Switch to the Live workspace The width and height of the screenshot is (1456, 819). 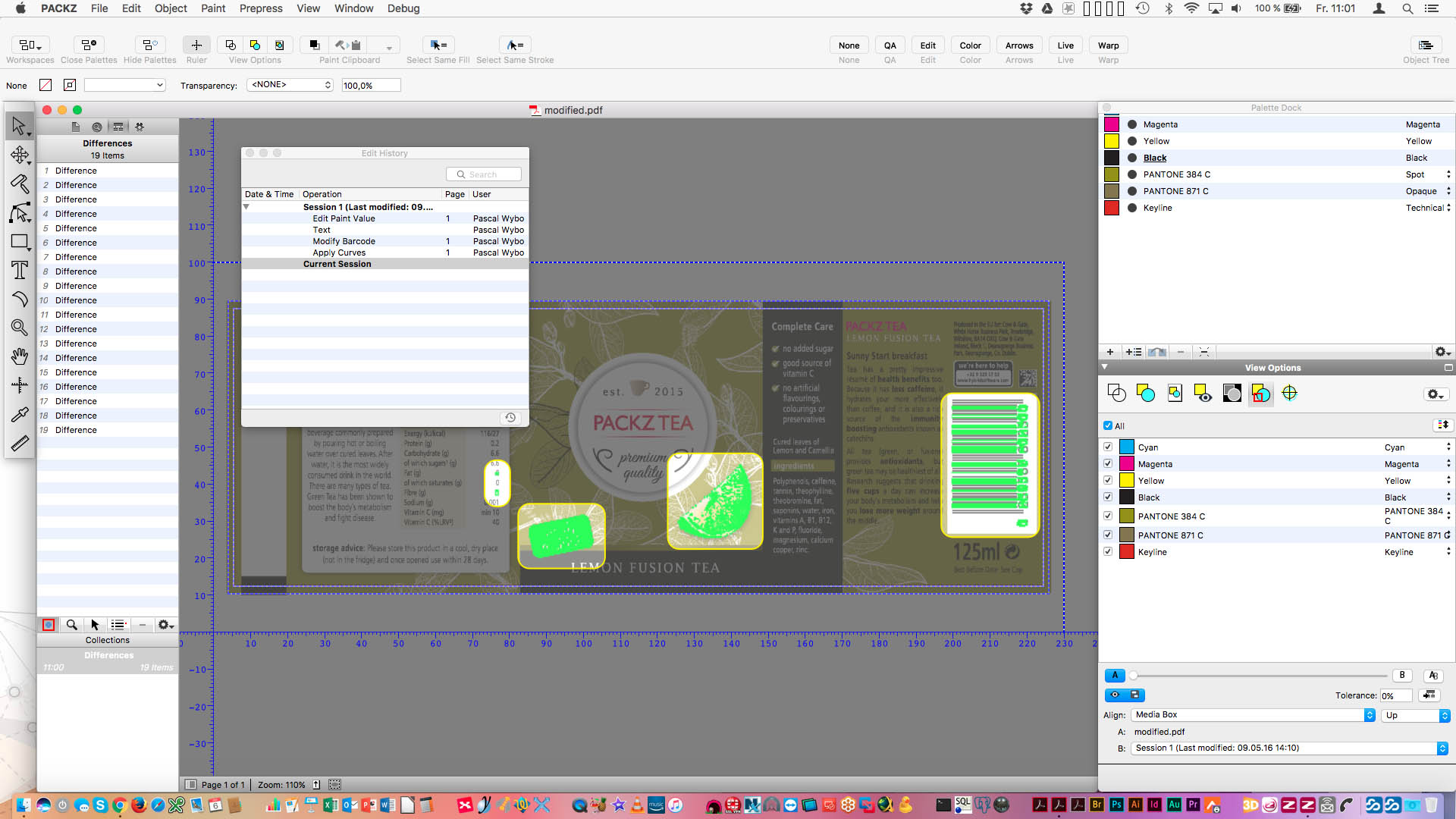pos(1065,45)
